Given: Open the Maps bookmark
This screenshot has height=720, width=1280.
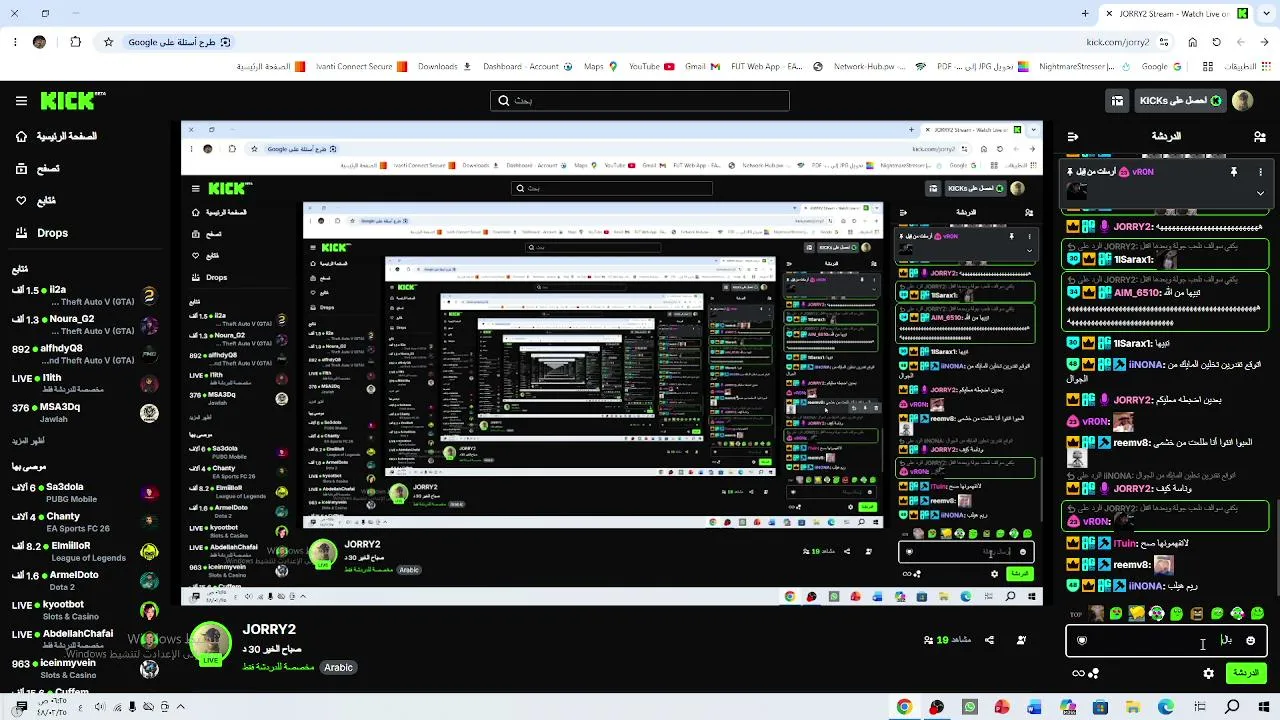Looking at the screenshot, I should [600, 67].
